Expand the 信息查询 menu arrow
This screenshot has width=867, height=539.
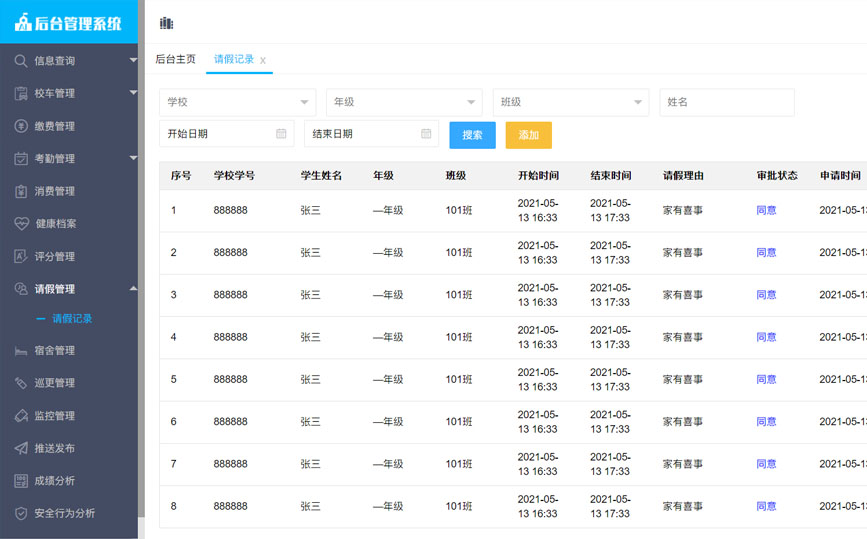click(133, 60)
